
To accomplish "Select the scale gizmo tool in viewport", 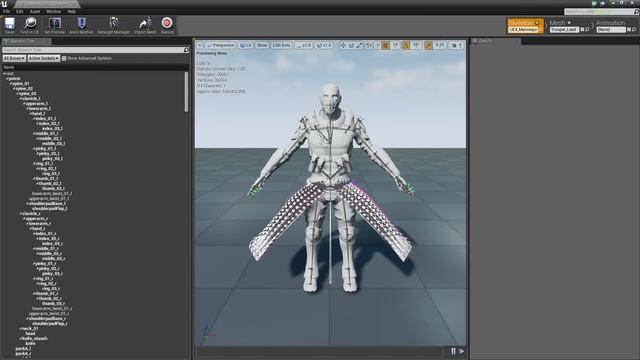I will click(x=360, y=45).
